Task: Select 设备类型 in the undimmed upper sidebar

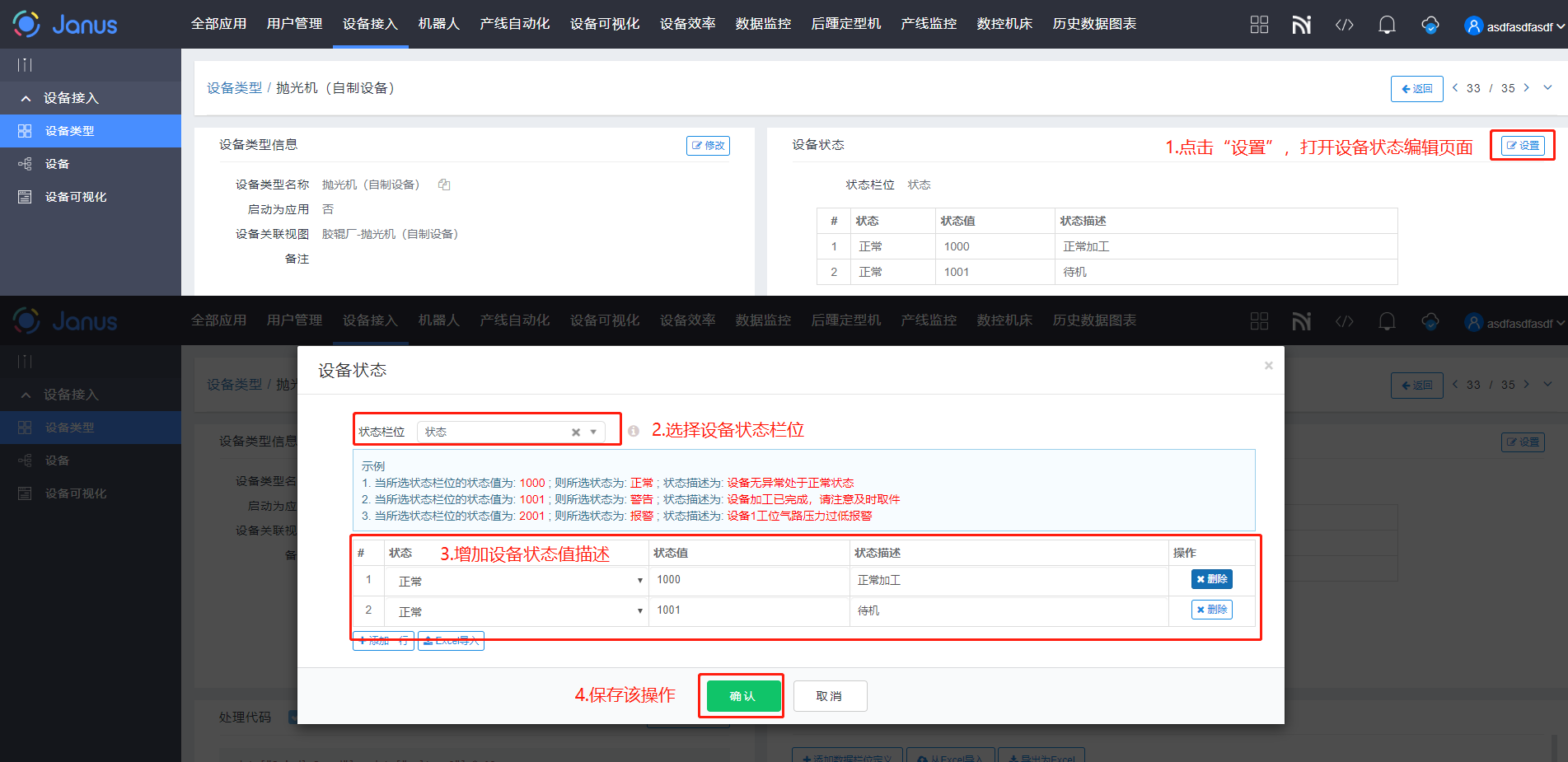Action: 91,131
